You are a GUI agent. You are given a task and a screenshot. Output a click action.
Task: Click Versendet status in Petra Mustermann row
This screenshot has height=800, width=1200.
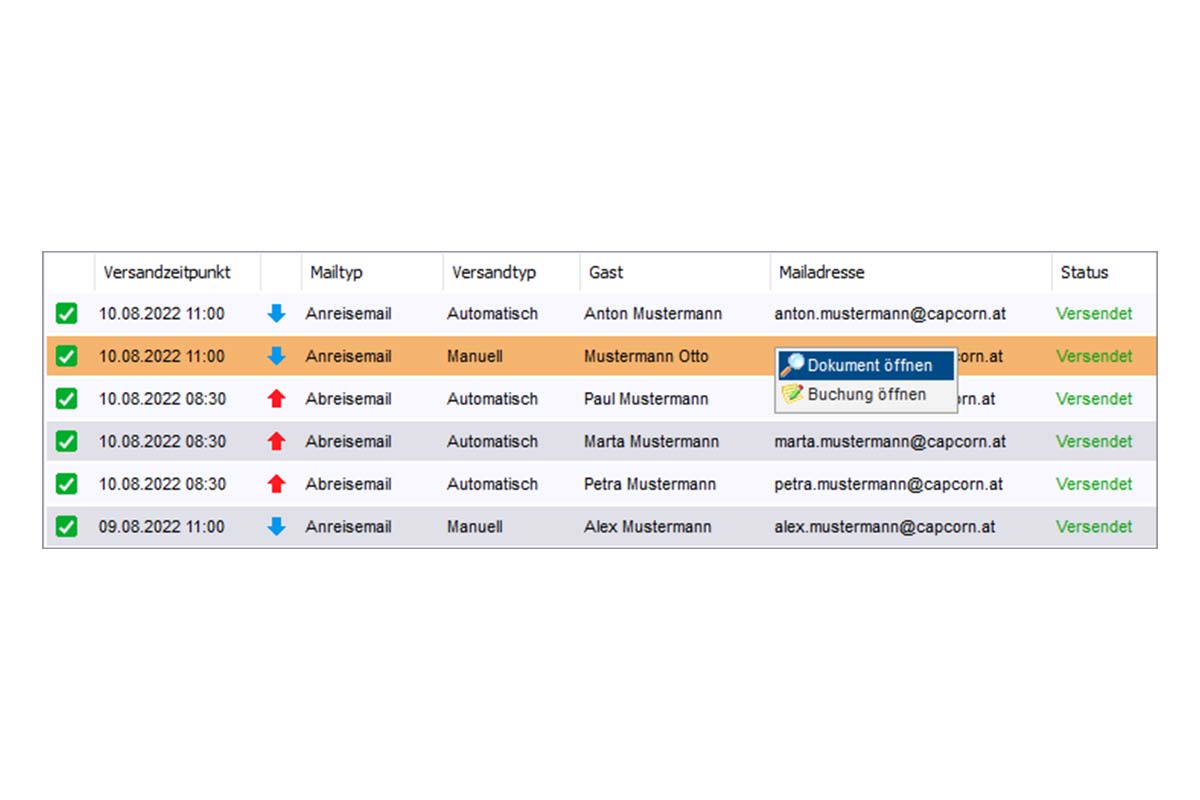click(1094, 484)
